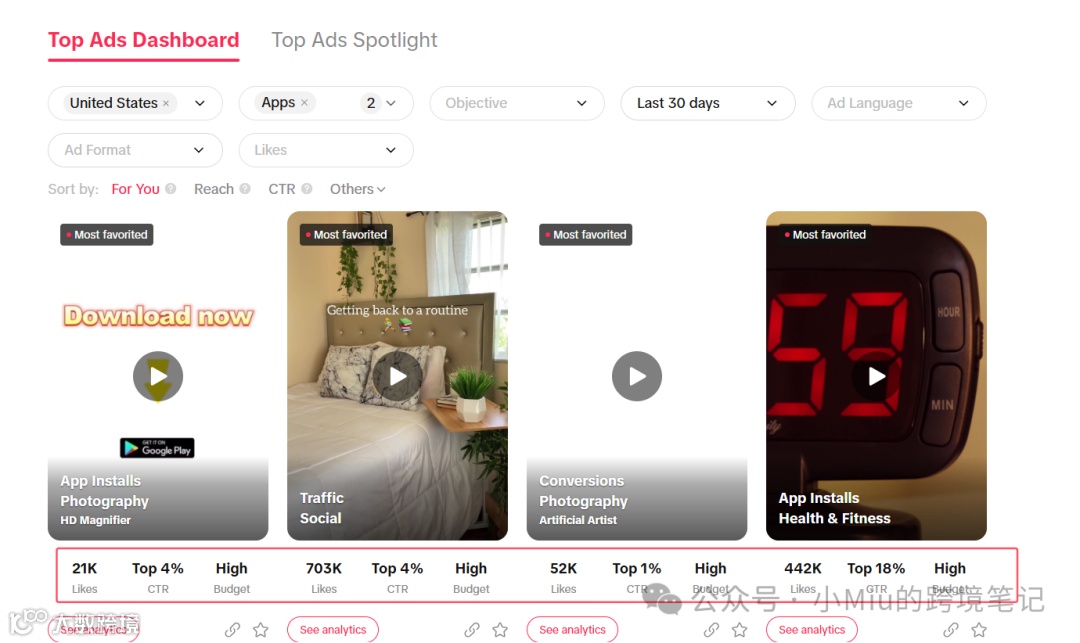See analytics for Traffic Social ad
This screenshot has width=1080, height=643.
tap(333, 629)
